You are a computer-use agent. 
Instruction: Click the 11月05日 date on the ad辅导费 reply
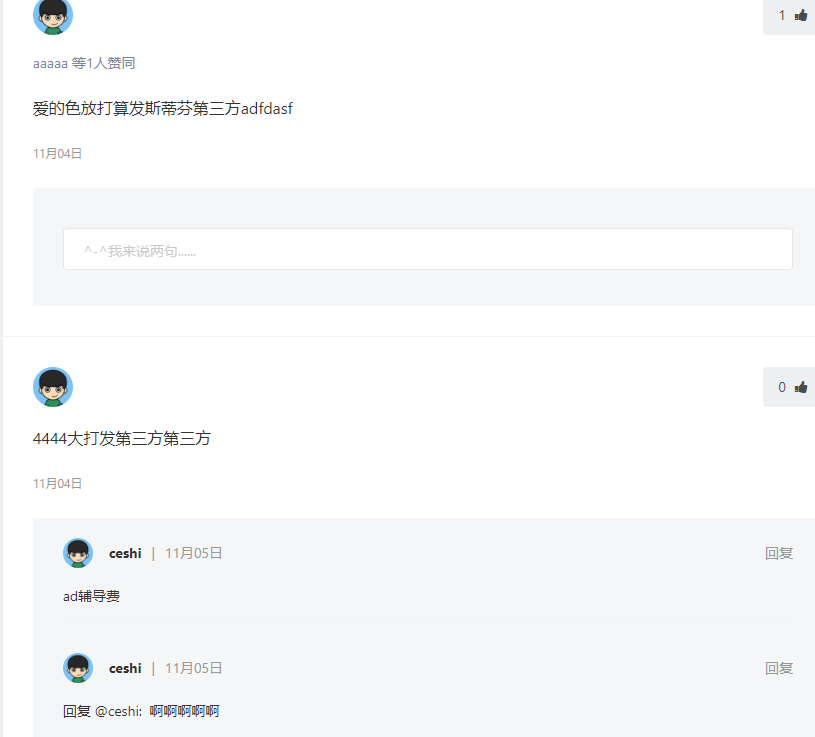point(193,554)
